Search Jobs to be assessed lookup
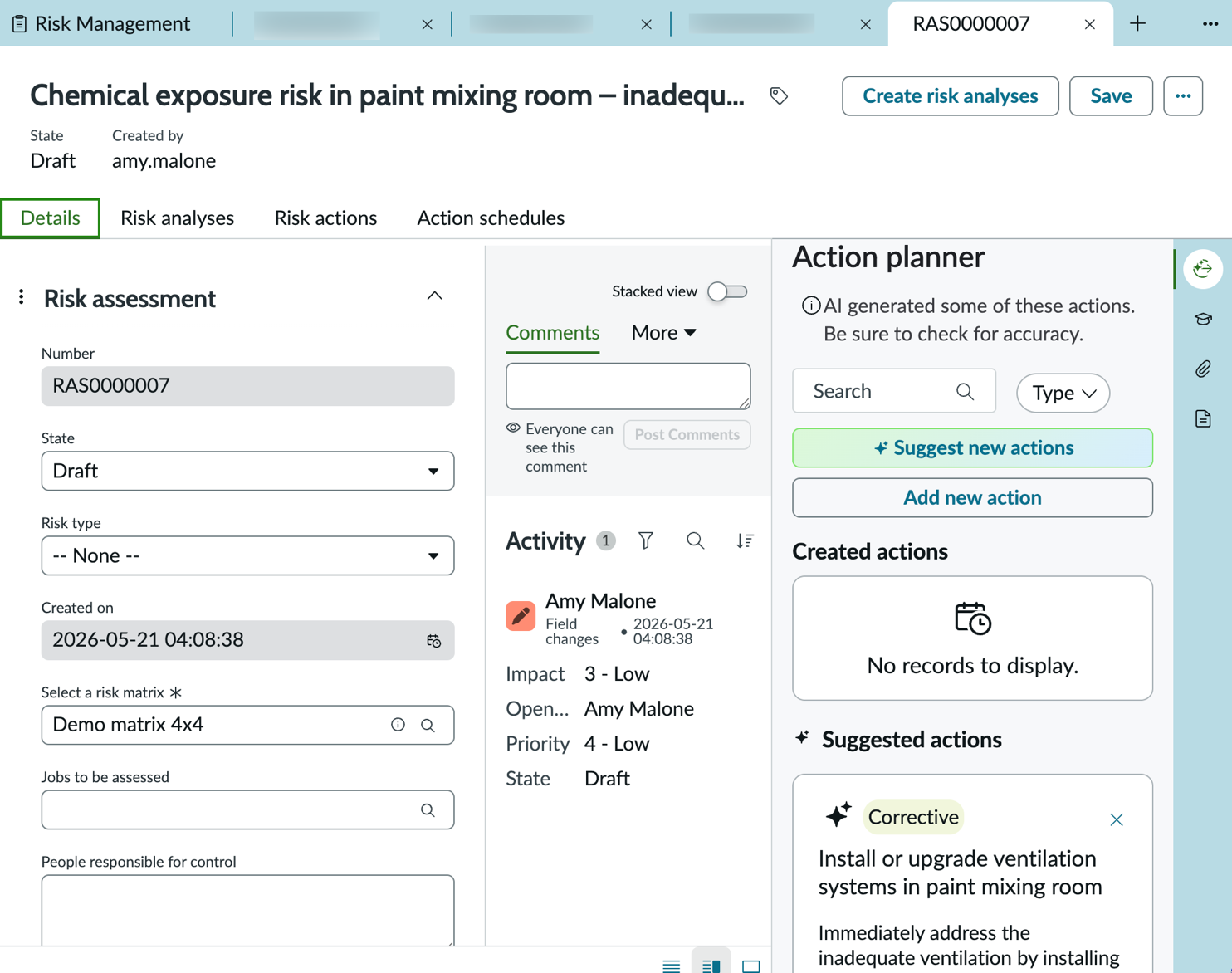This screenshot has height=973, width=1232. [428, 810]
